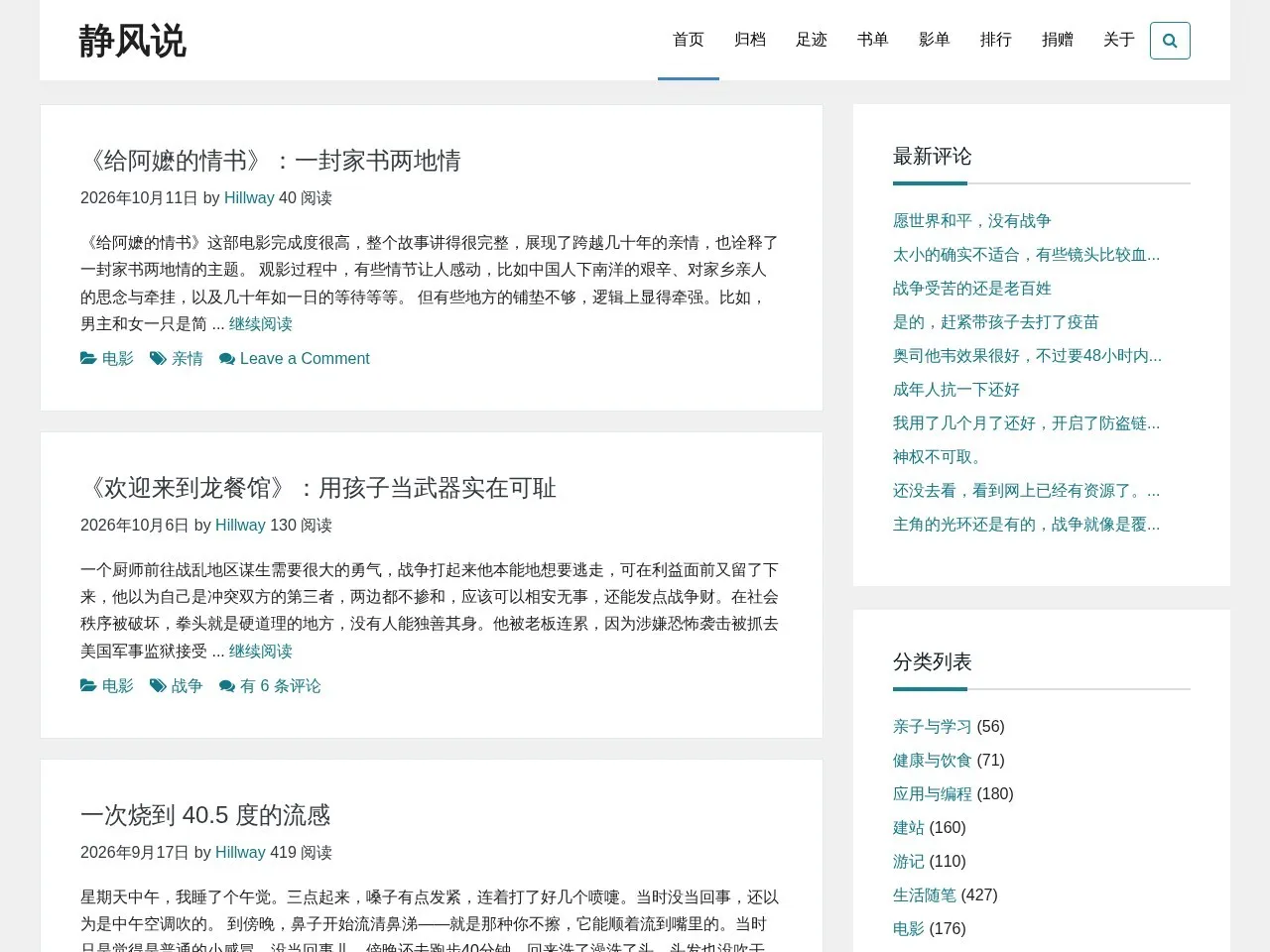Open recent comment 太小的确实不适合
The width and height of the screenshot is (1270, 952).
pyautogui.click(x=1026, y=255)
